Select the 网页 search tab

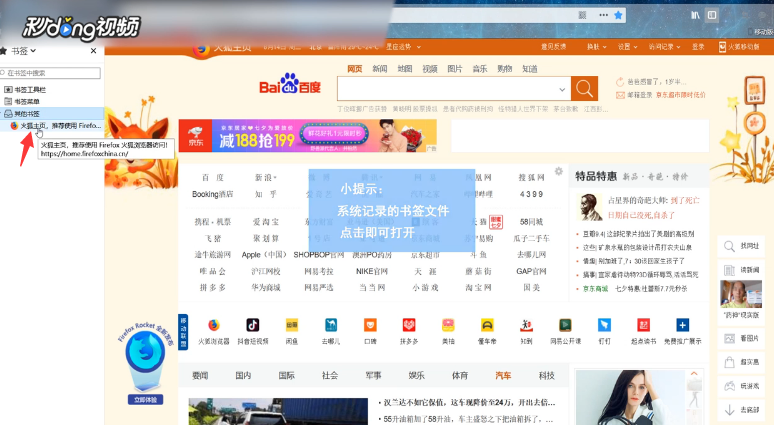[354, 69]
